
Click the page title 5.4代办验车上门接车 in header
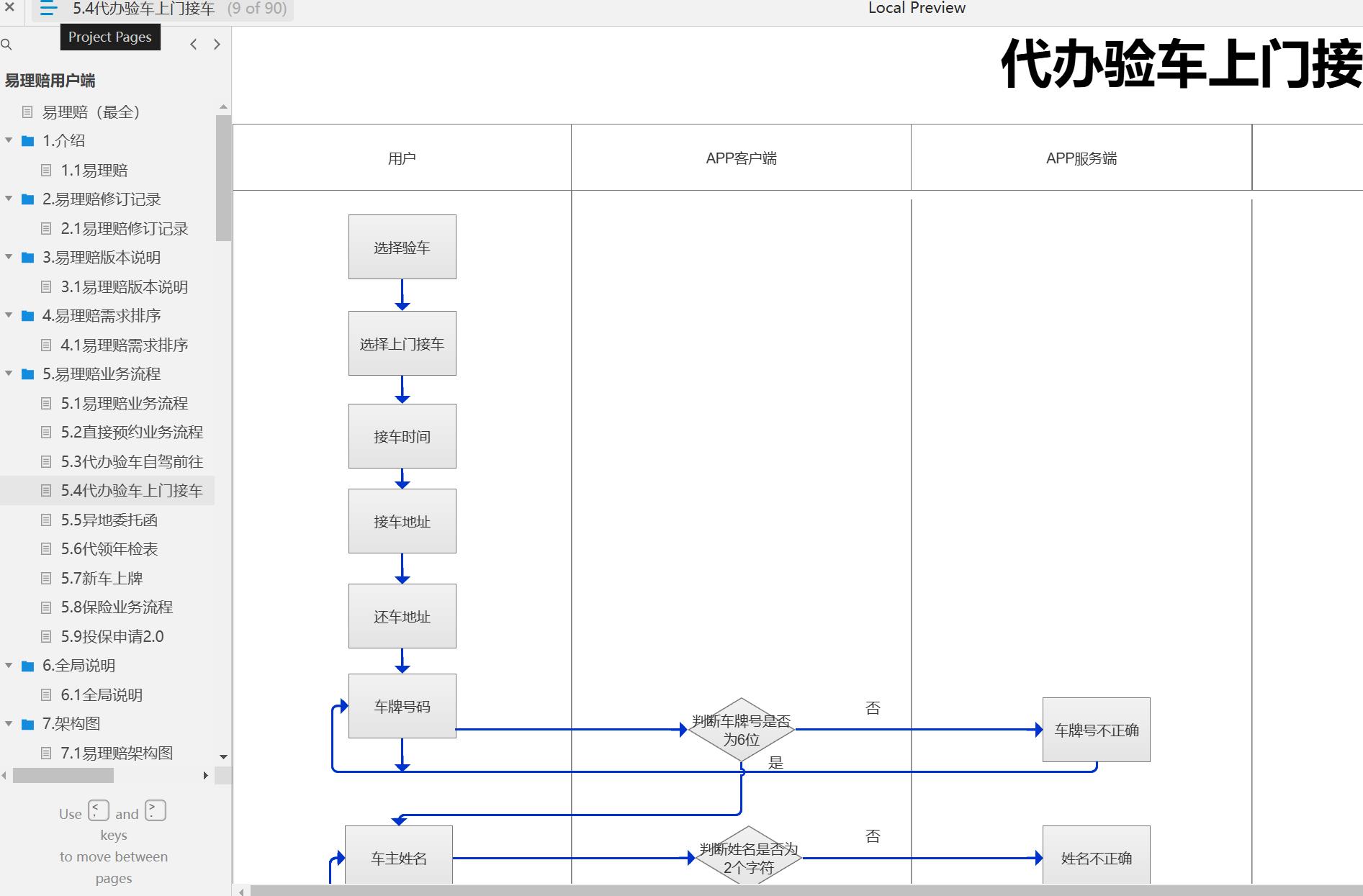pos(144,9)
